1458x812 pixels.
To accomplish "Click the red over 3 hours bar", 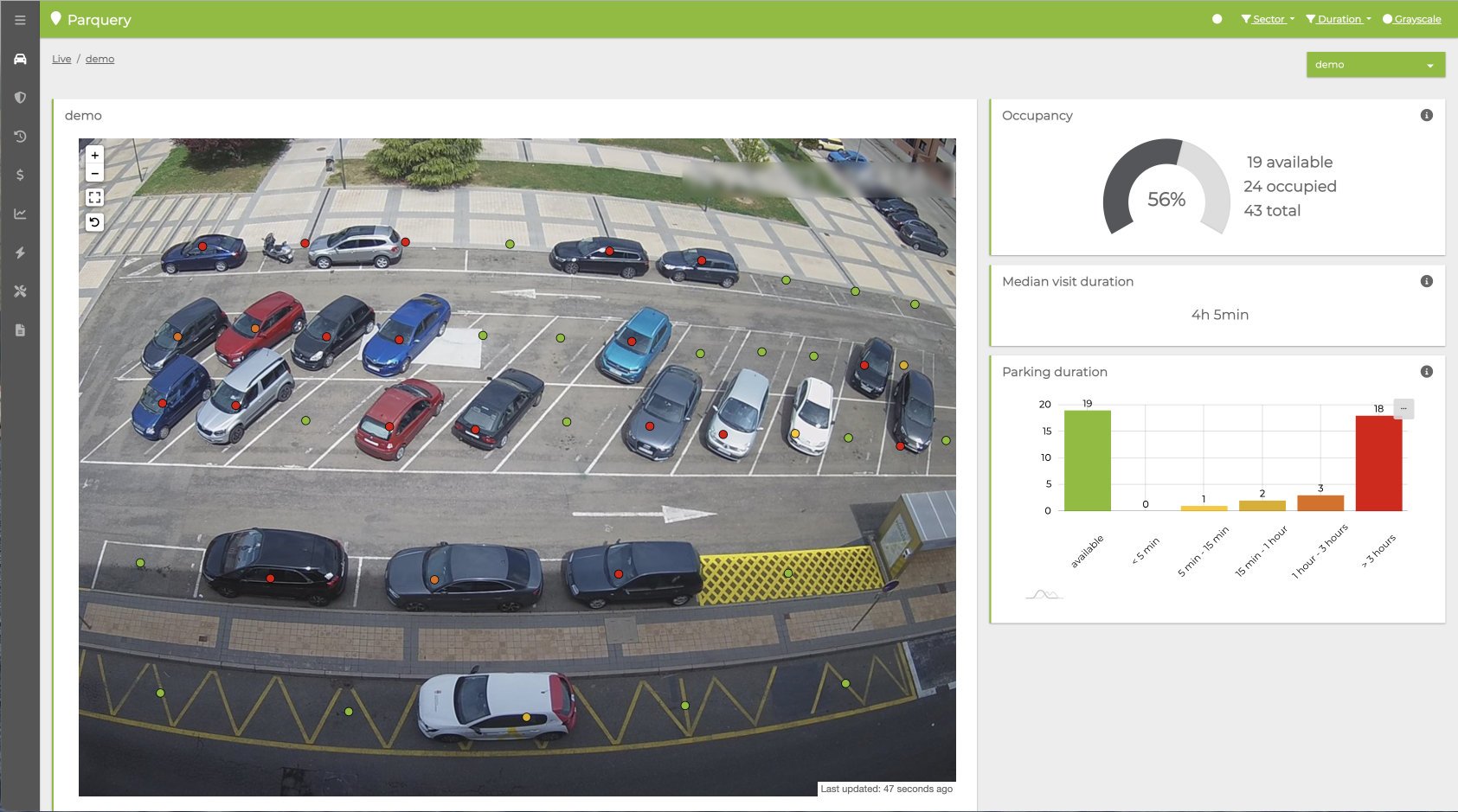I will coord(1378,464).
